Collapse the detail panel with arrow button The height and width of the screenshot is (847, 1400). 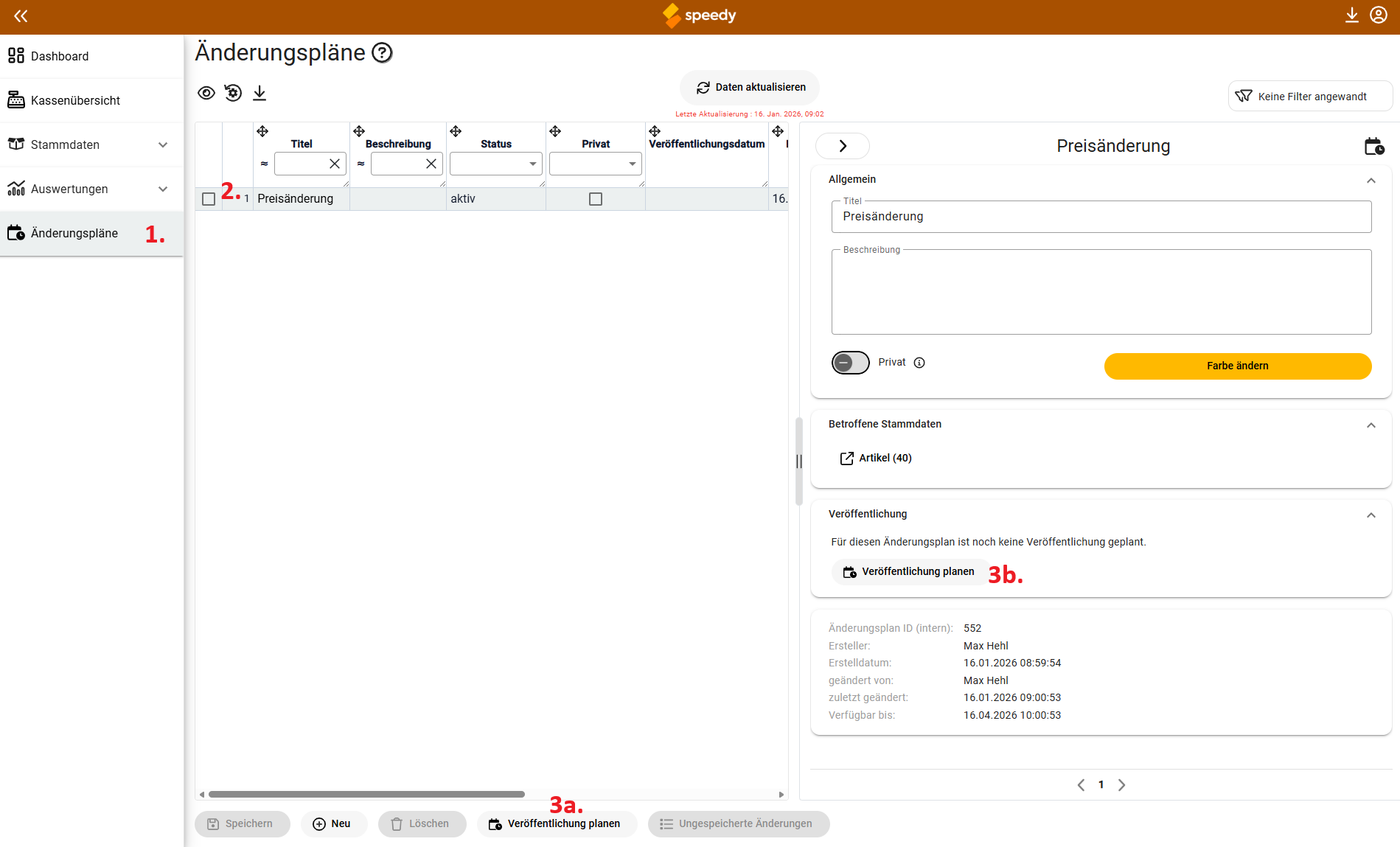tap(843, 146)
